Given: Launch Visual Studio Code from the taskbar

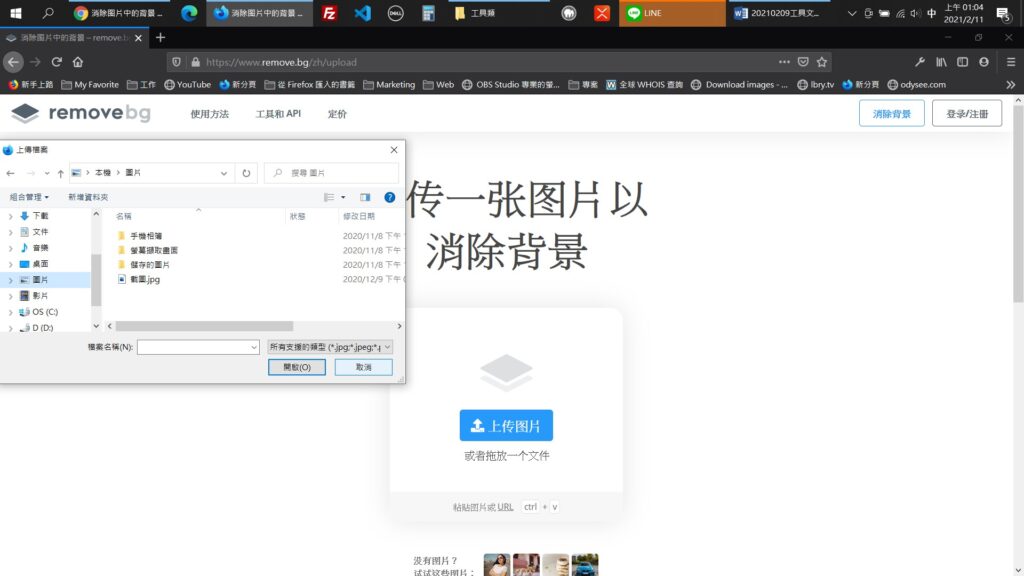Looking at the screenshot, I should (363, 14).
